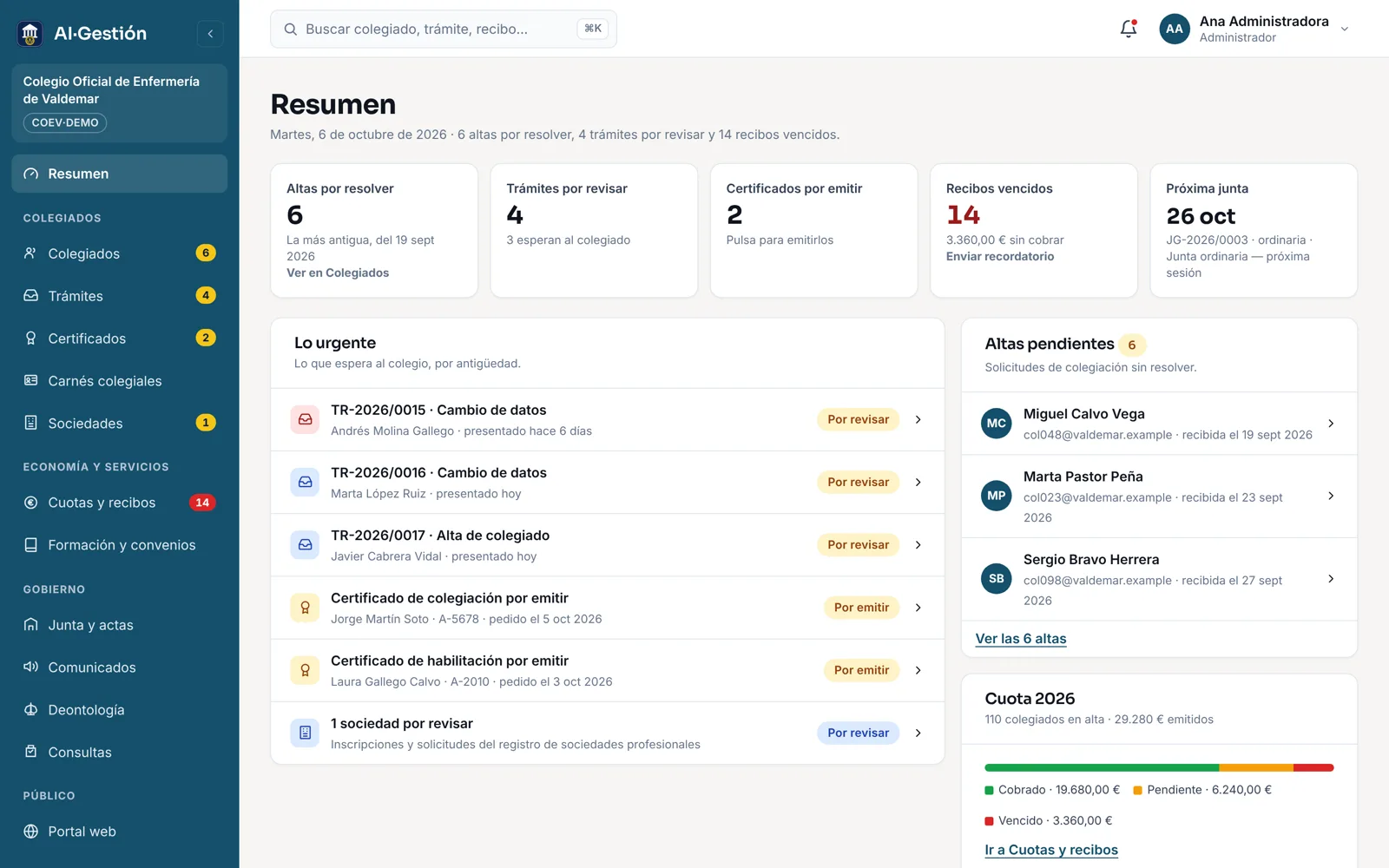This screenshot has height=868, width=1389.
Task: Click Ir a Cuotas y recibos link
Action: [x=1051, y=850]
